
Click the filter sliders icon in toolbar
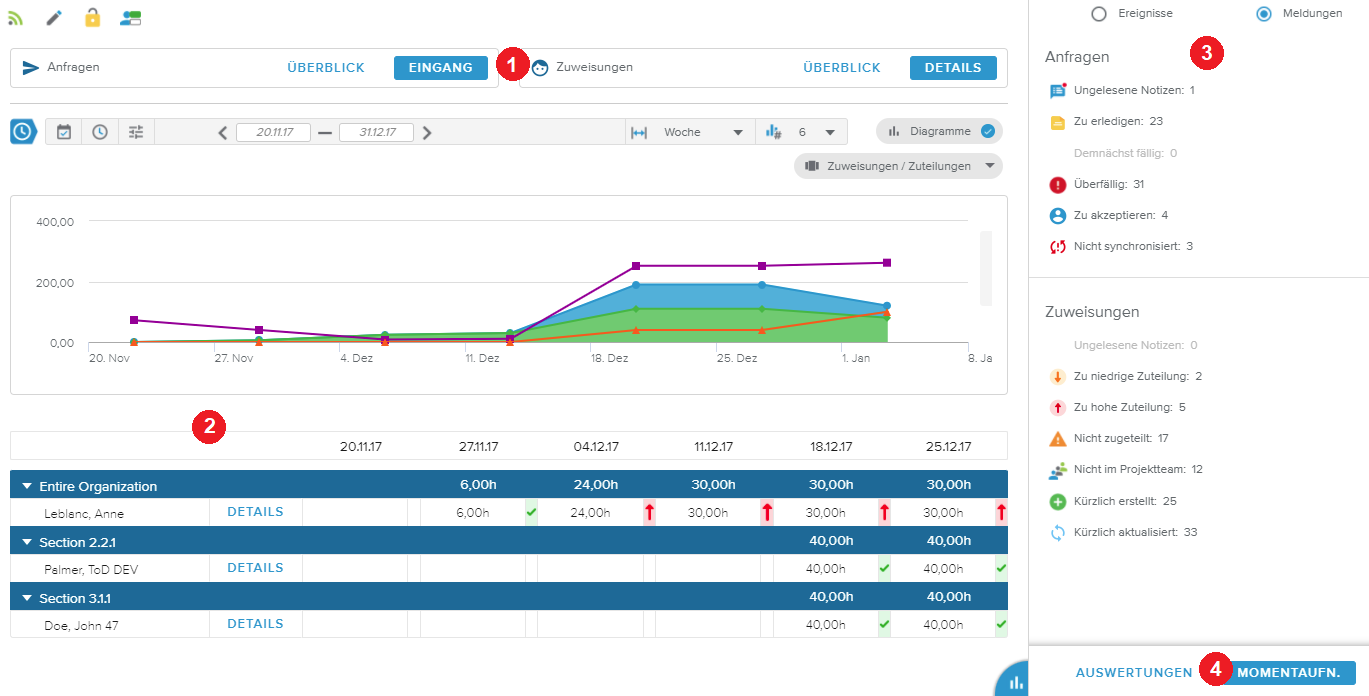point(136,132)
